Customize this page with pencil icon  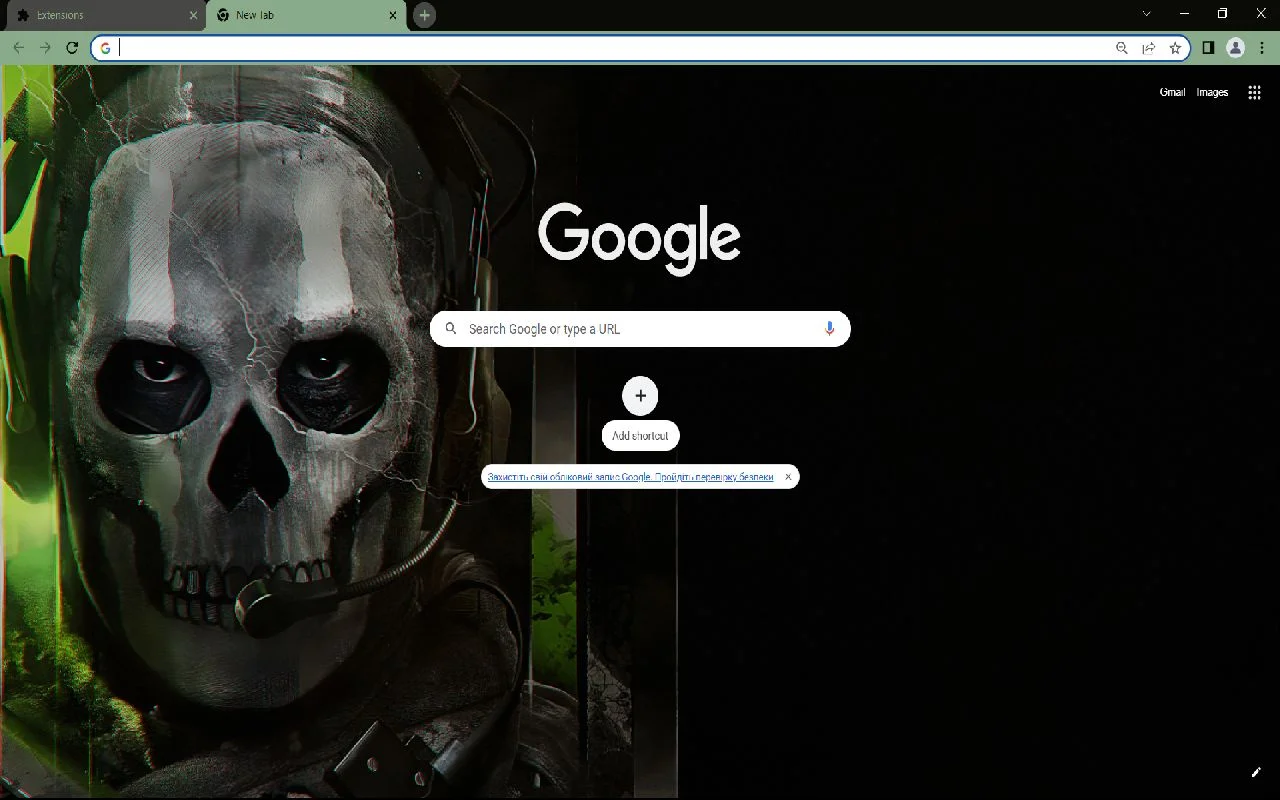pyautogui.click(x=1257, y=772)
